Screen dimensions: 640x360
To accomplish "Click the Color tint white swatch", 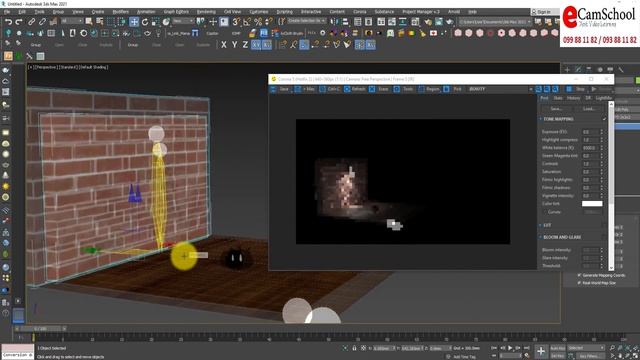I will point(592,204).
